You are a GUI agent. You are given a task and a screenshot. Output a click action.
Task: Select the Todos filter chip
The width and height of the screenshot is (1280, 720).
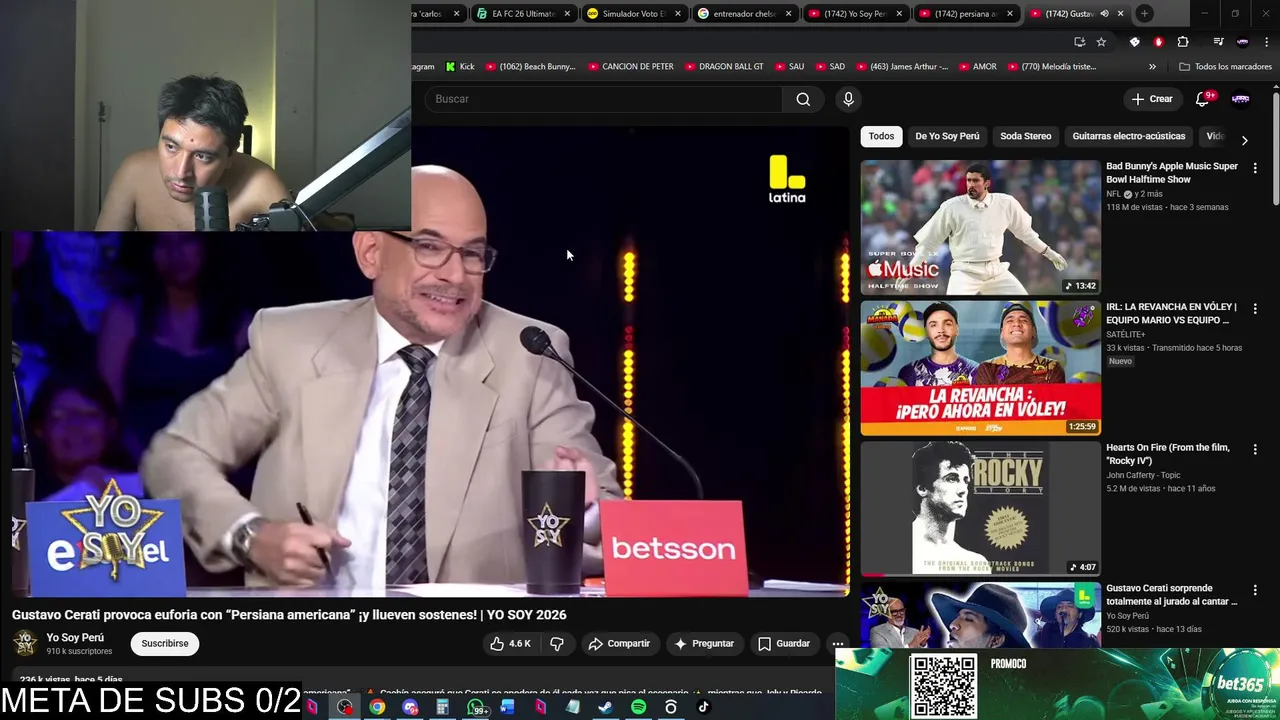[x=881, y=136]
